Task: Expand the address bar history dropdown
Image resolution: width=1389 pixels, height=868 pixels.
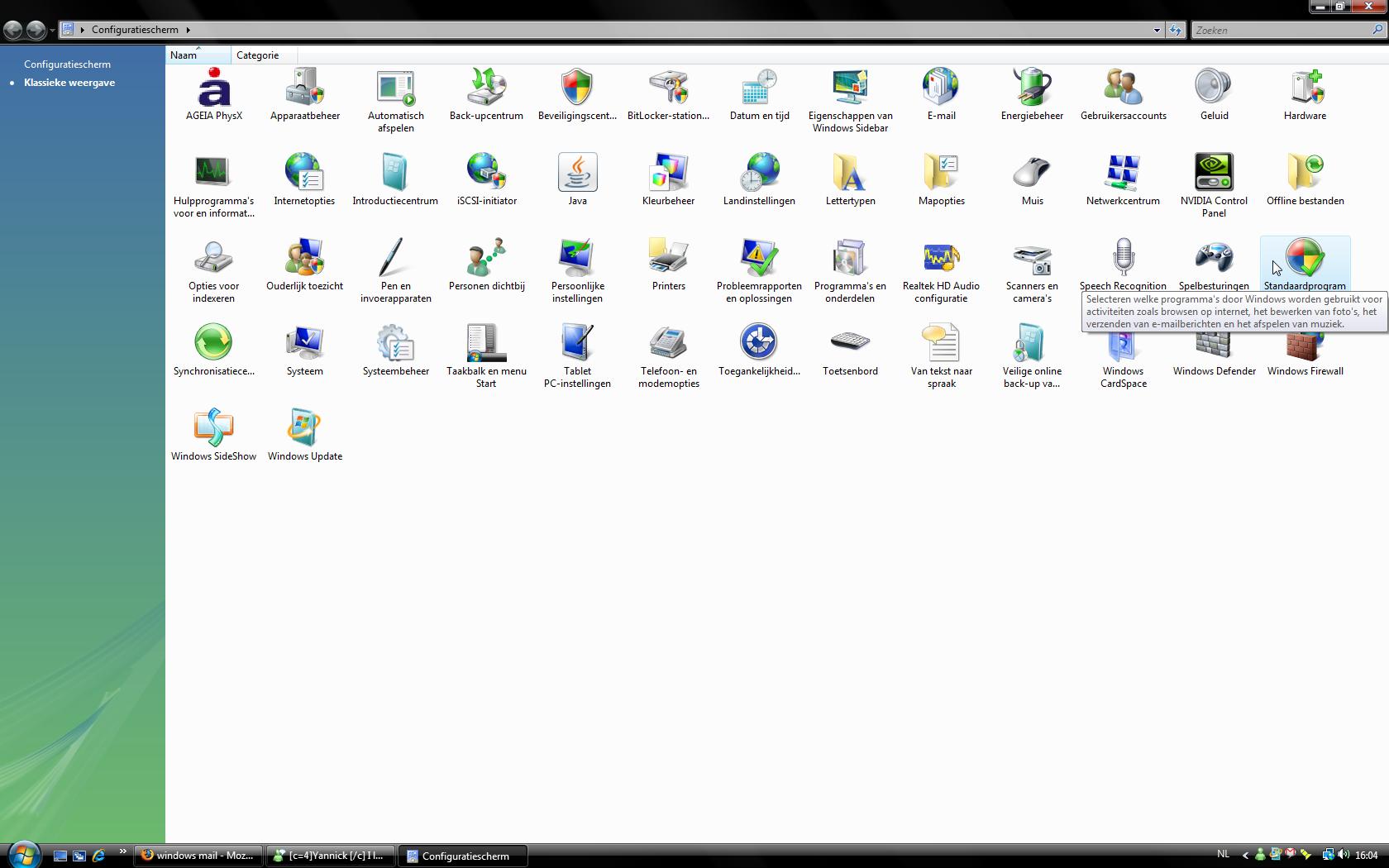Action: (1156, 30)
